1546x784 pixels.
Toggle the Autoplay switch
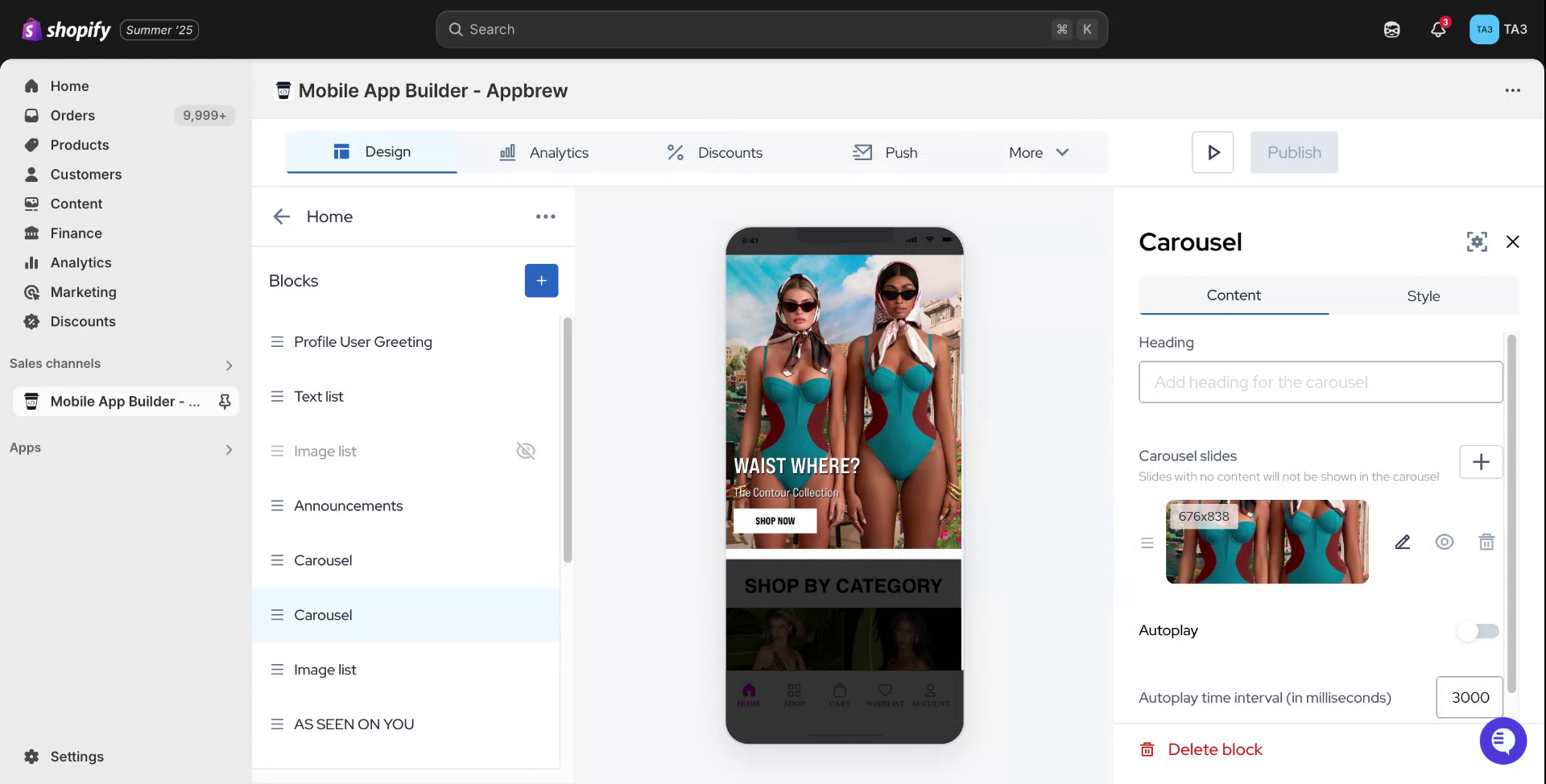pyautogui.click(x=1478, y=631)
